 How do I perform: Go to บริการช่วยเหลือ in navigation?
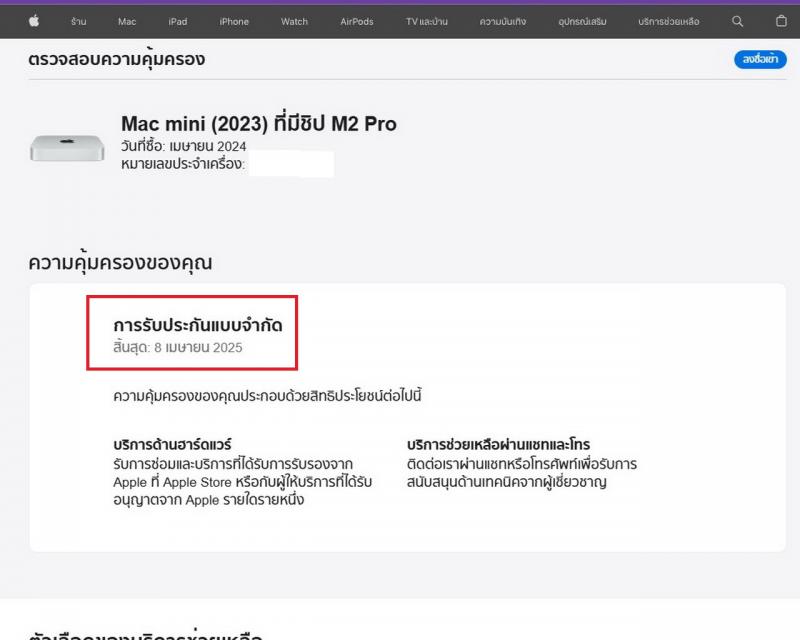click(669, 21)
